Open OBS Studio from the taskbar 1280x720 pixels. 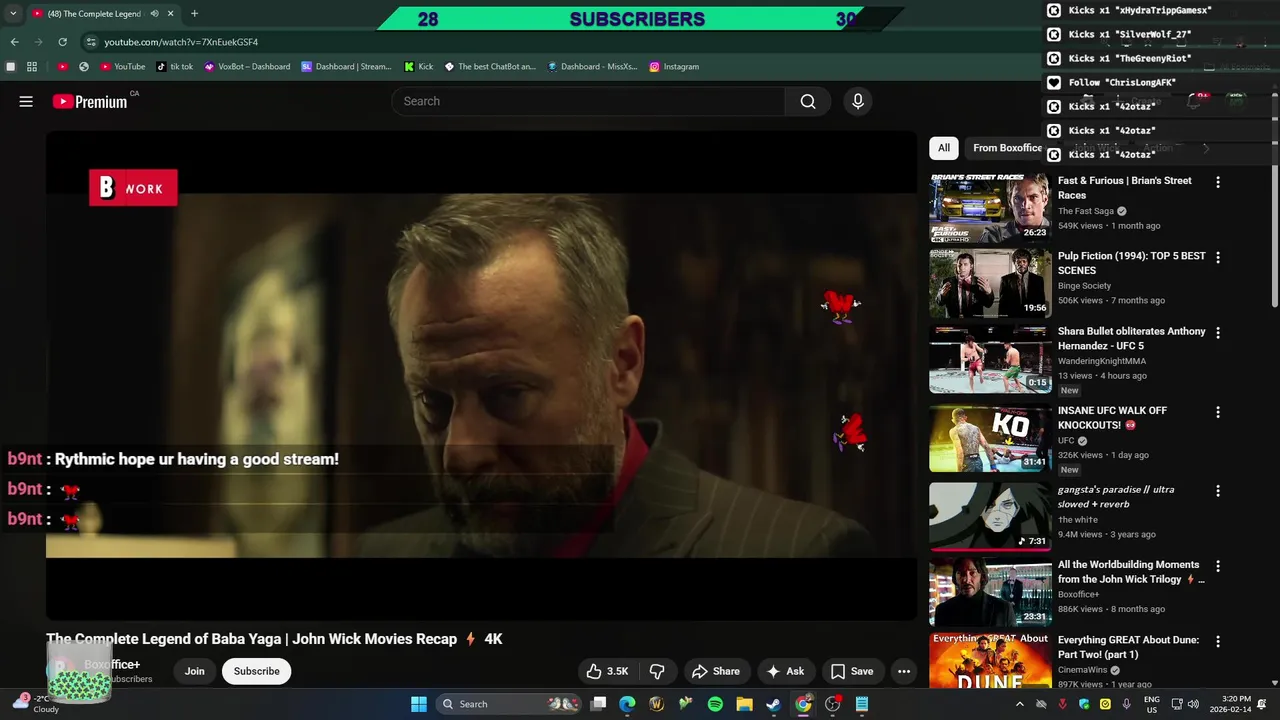832,704
